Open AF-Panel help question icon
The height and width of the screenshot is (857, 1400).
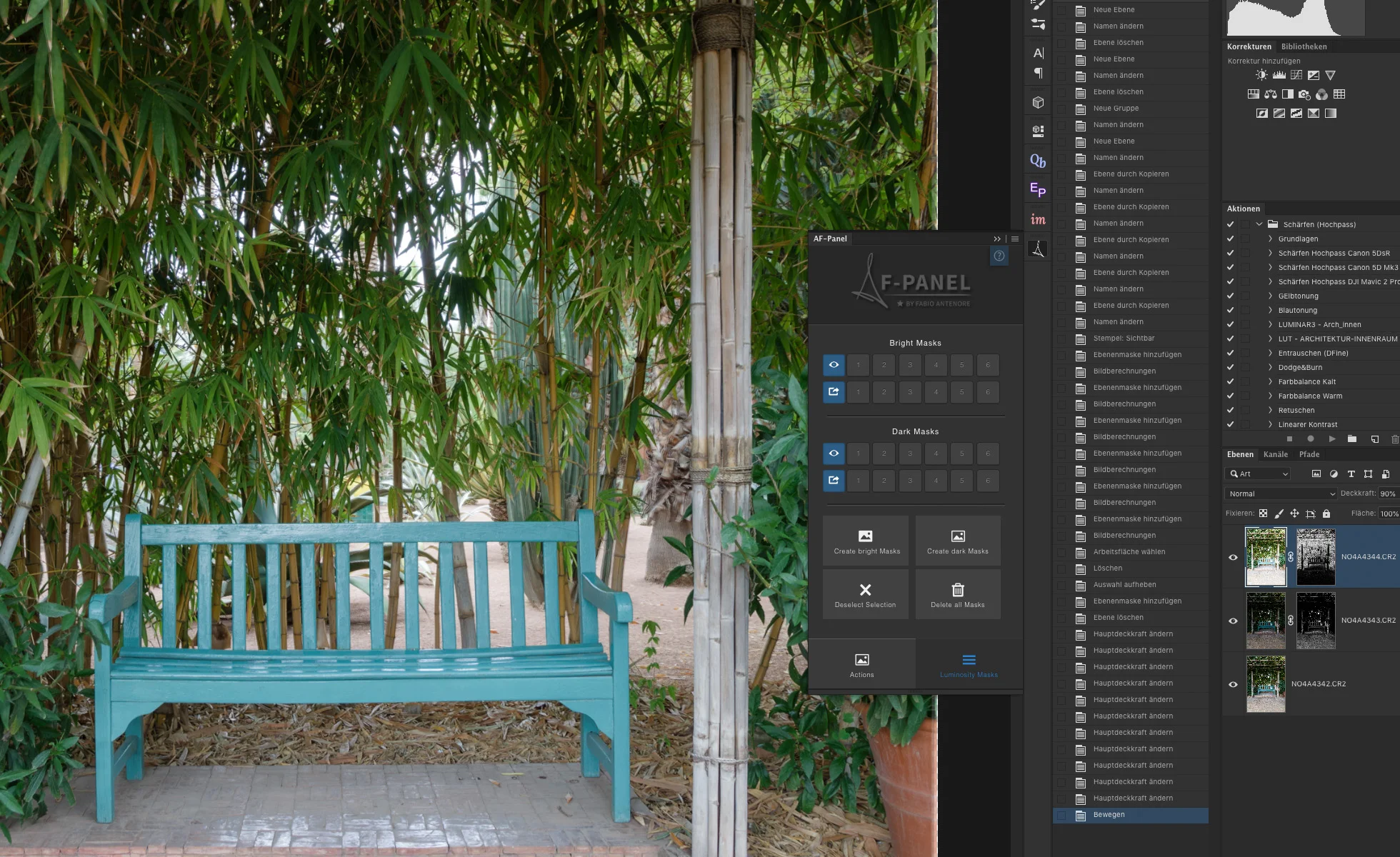click(999, 256)
